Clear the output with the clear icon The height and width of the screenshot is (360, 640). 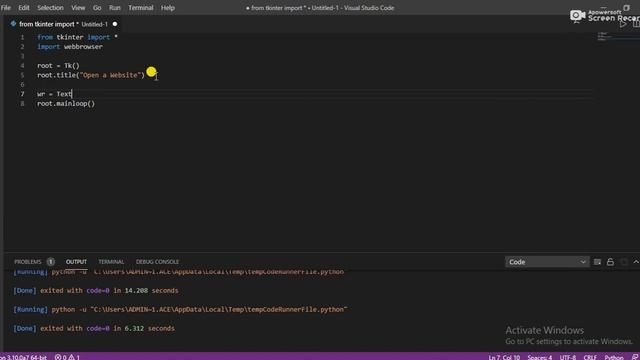pyautogui.click(x=597, y=262)
